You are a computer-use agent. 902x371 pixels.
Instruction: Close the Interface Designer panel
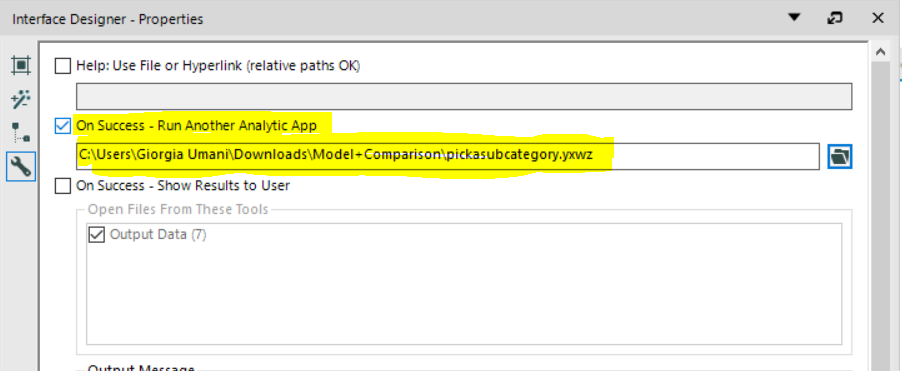878,18
